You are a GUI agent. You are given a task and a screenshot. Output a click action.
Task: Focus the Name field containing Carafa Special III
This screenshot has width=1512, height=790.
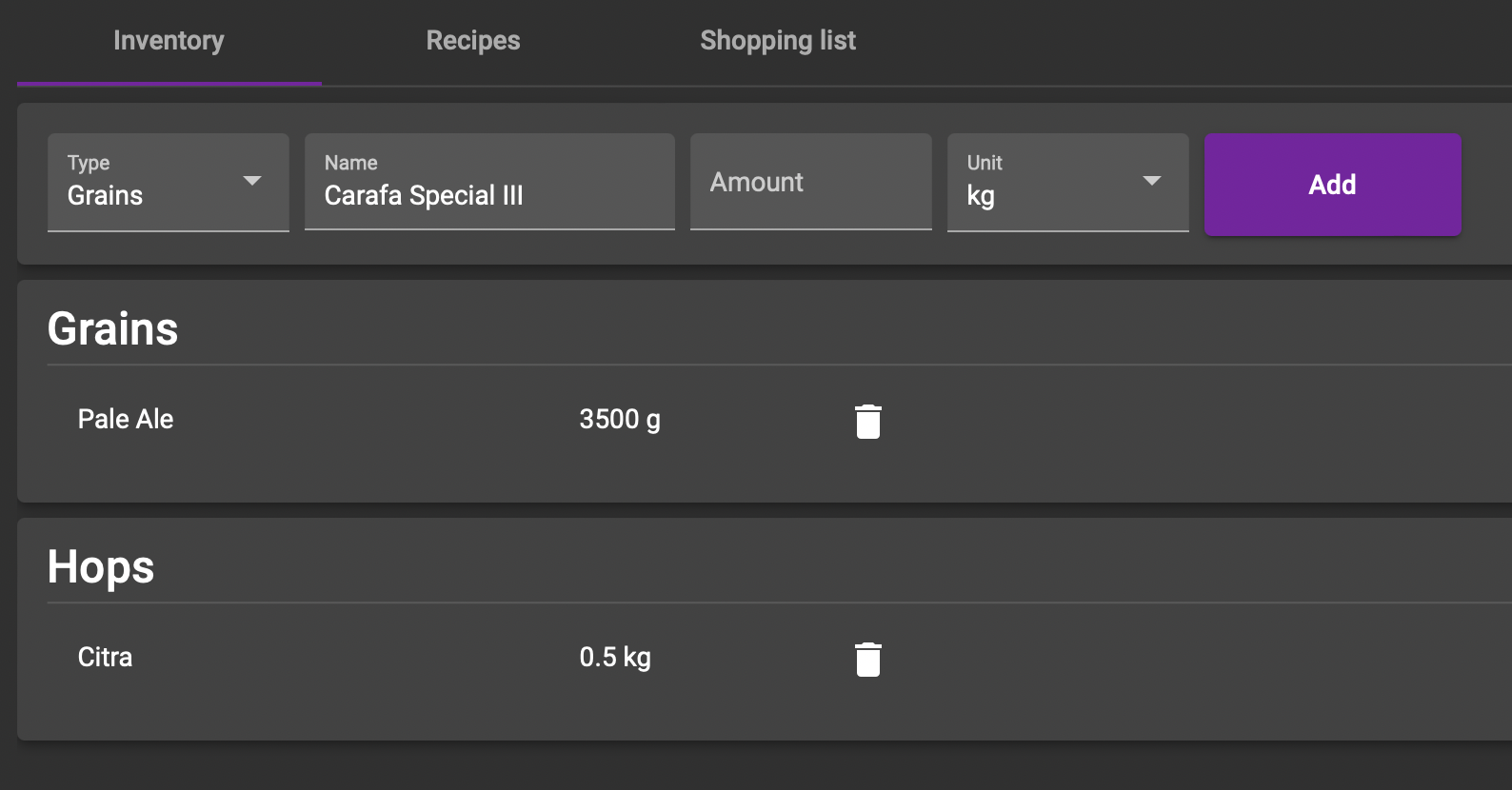(489, 182)
